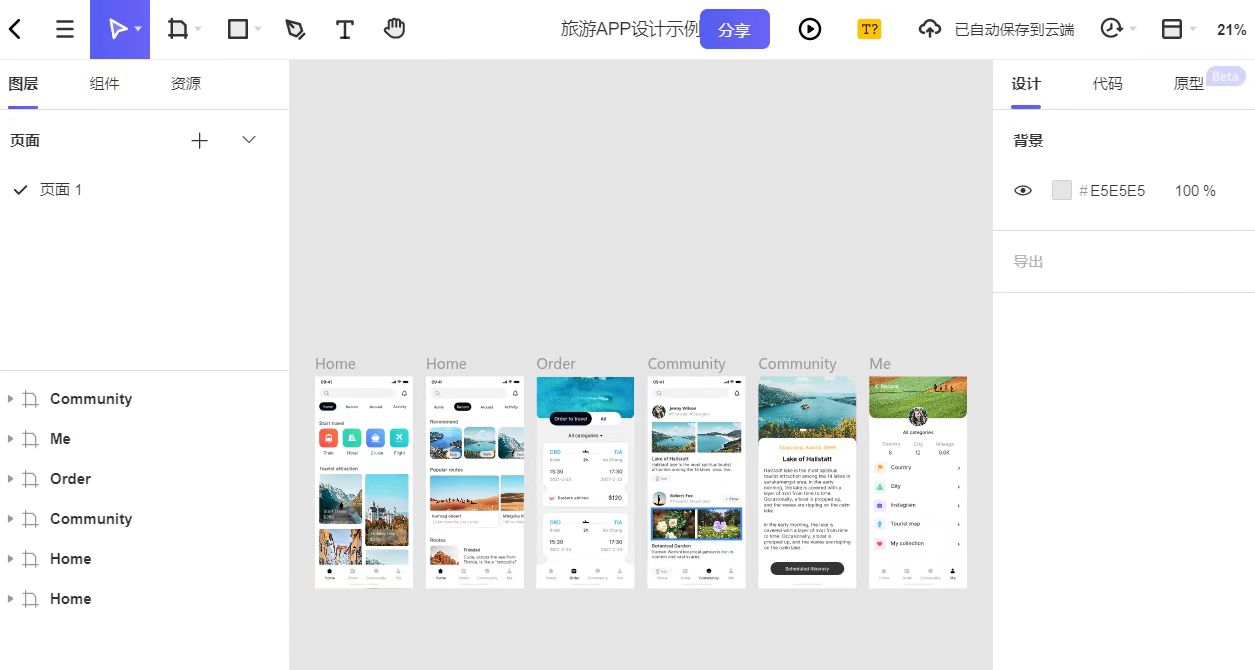Start presentation with the play icon
The height and width of the screenshot is (670, 1255).
click(x=809, y=29)
